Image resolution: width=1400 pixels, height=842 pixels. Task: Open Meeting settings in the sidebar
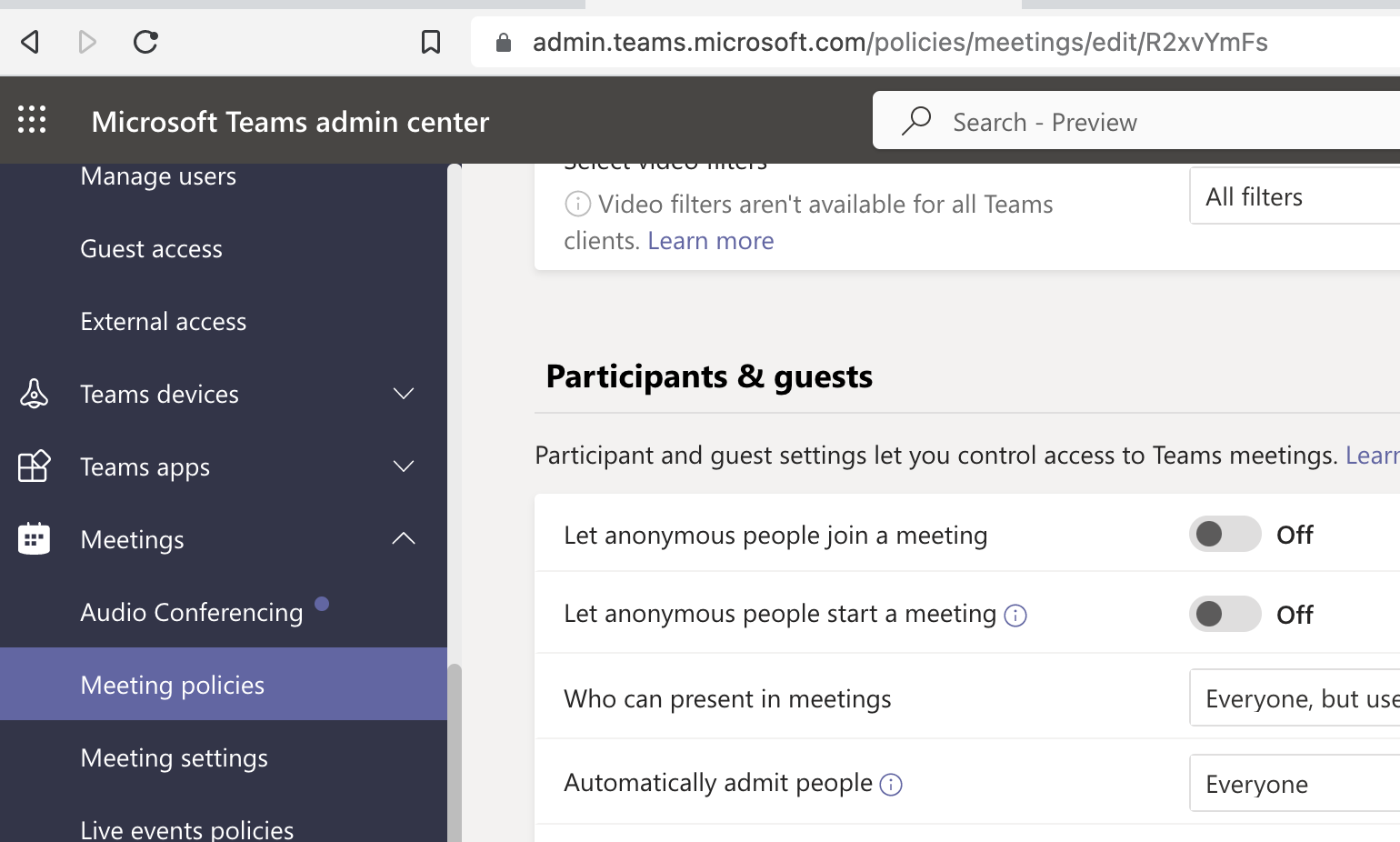(174, 758)
